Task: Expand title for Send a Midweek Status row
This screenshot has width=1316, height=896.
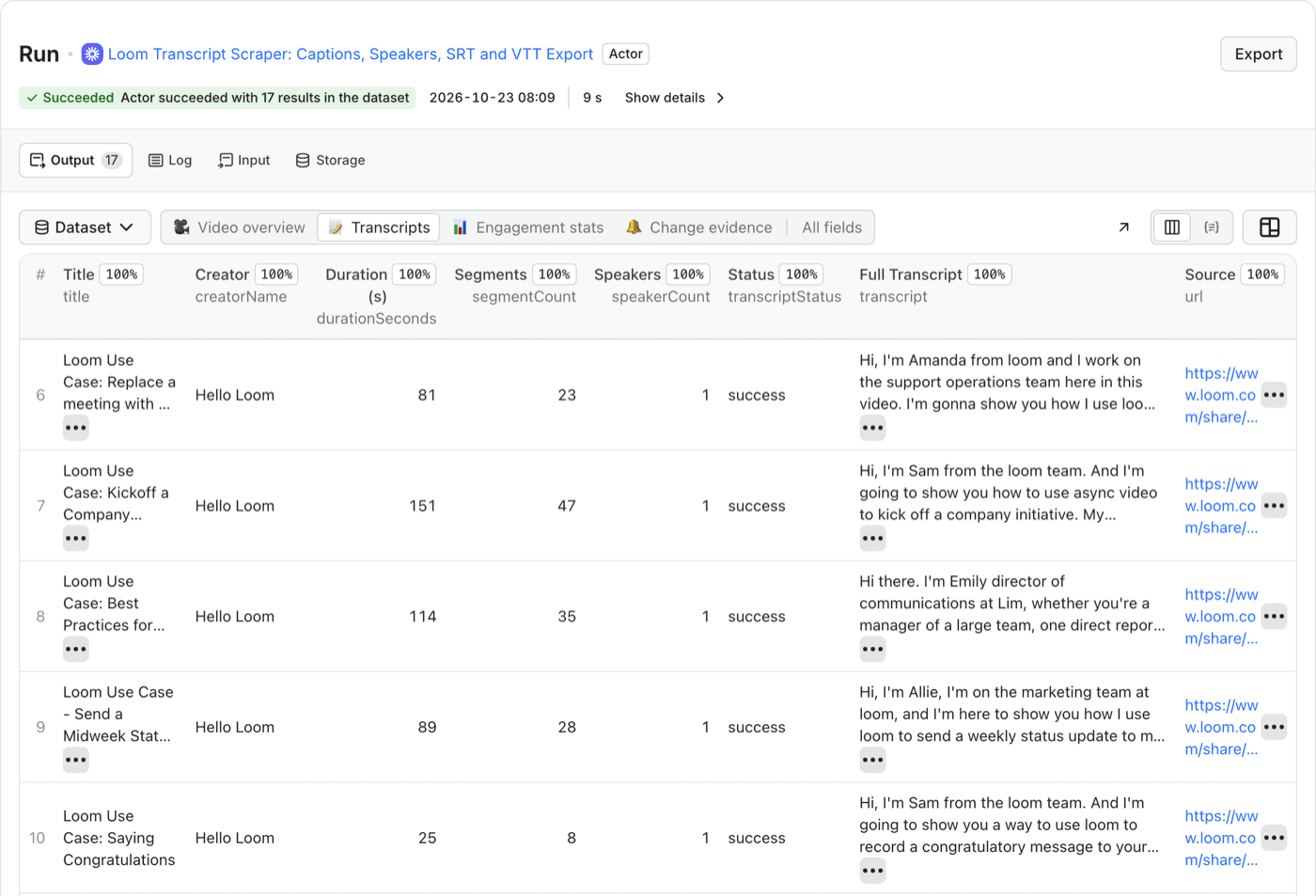Action: (76, 761)
